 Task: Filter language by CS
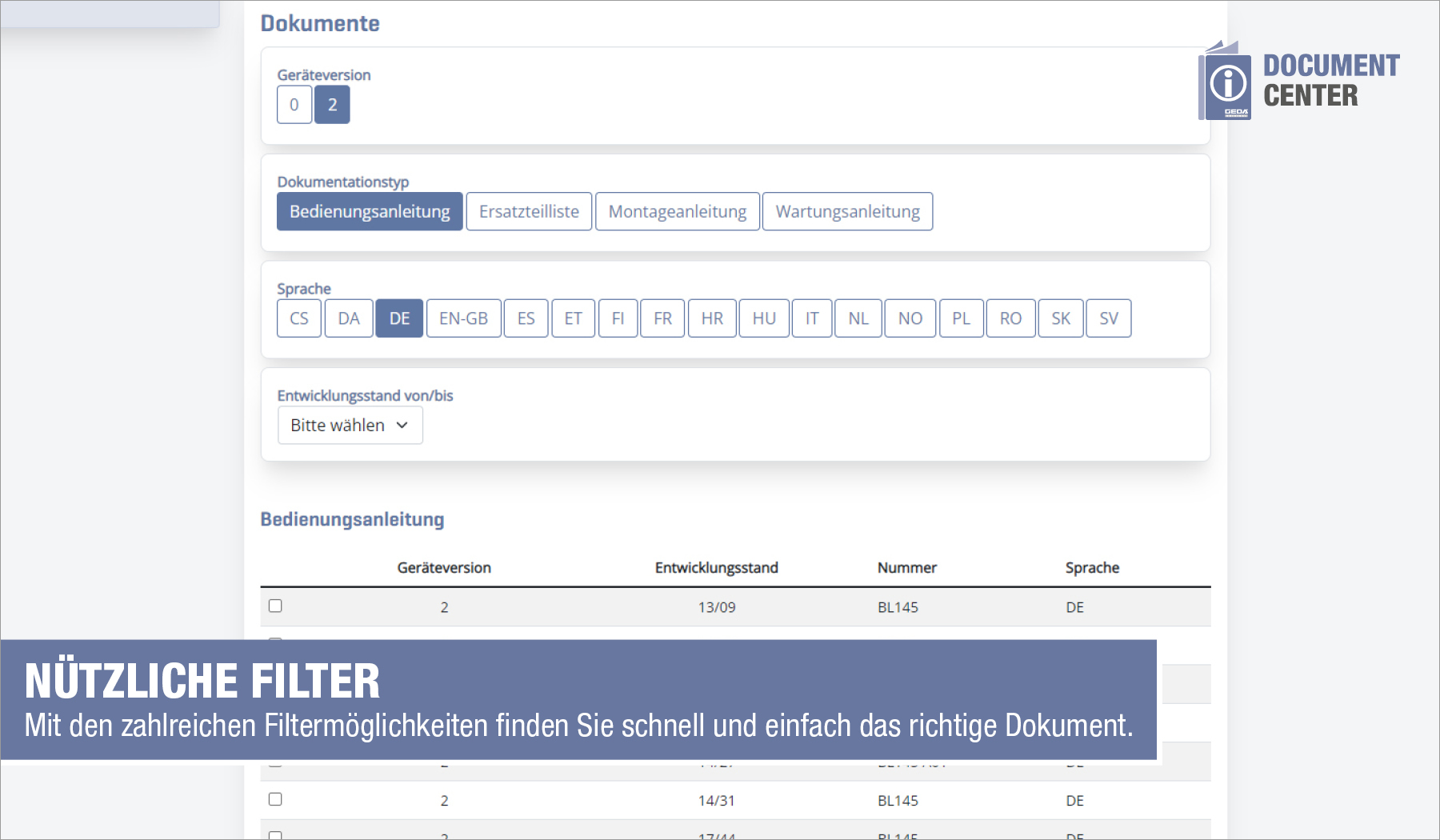tap(299, 318)
